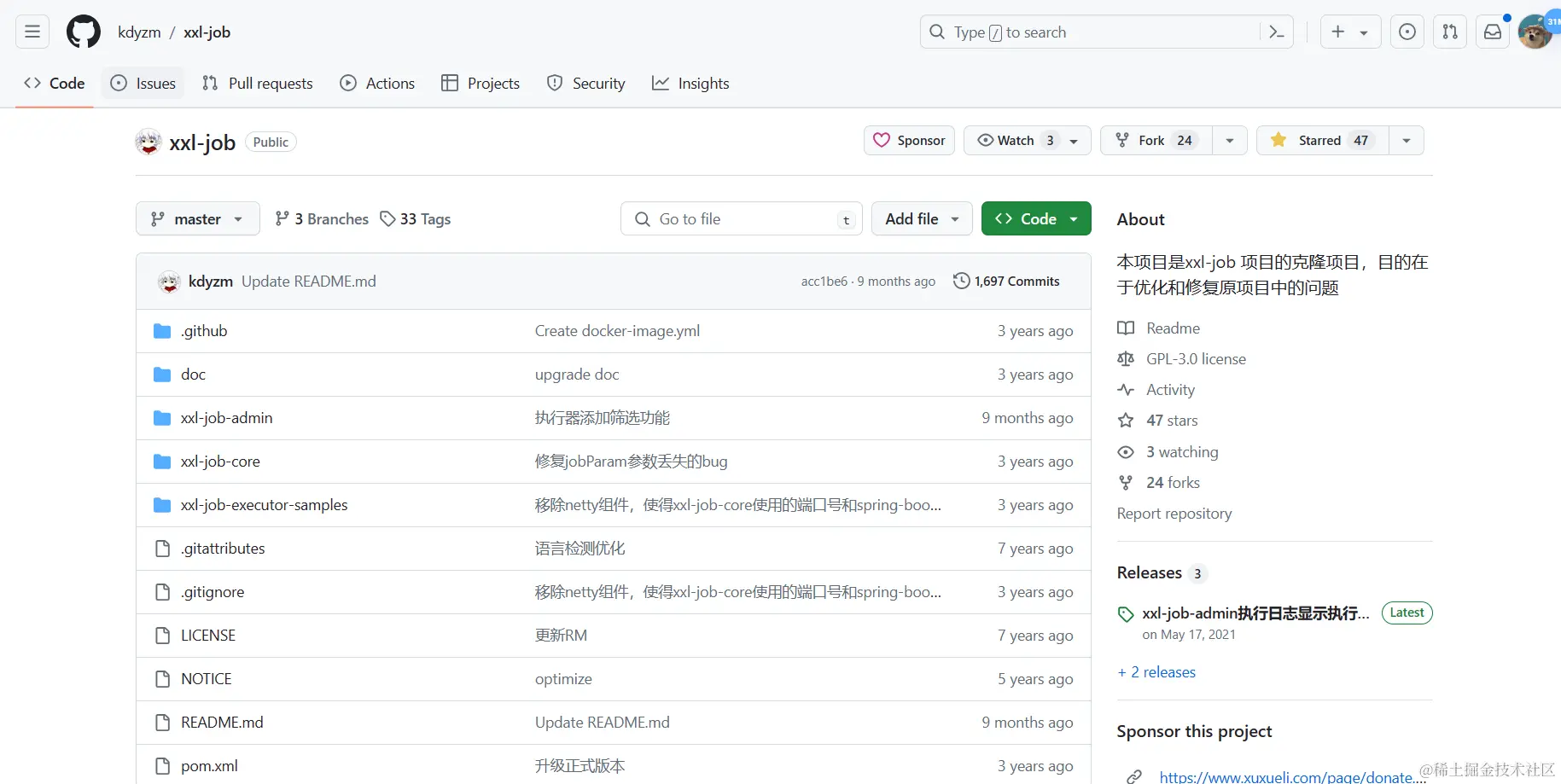The width and height of the screenshot is (1561, 784).
Task: Open the NOTICE file
Action: tap(207, 679)
